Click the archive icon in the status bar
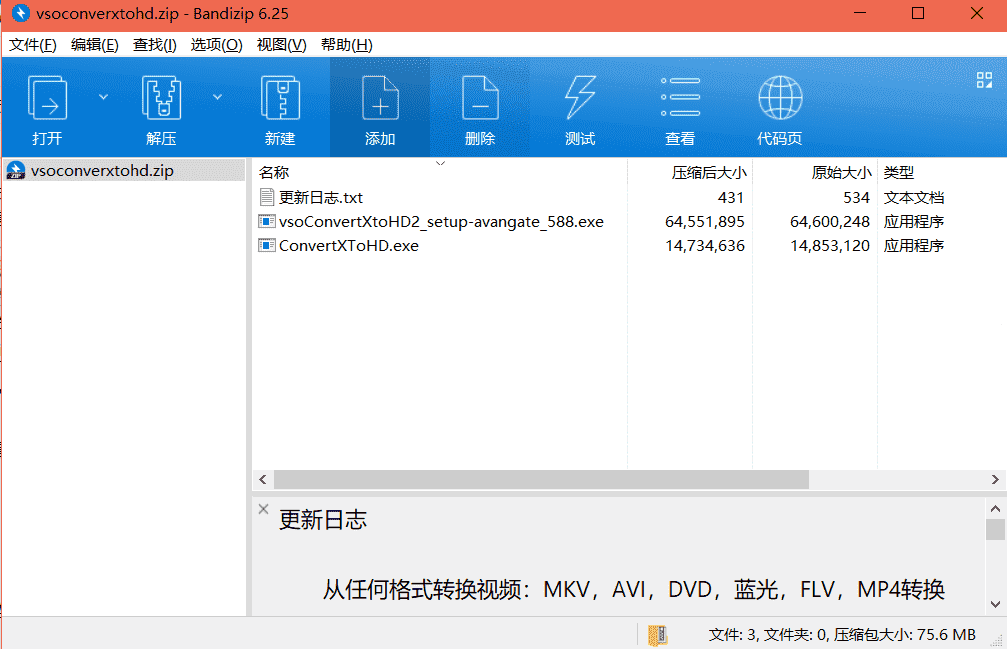The width and height of the screenshot is (1007, 649). pyautogui.click(x=657, y=636)
